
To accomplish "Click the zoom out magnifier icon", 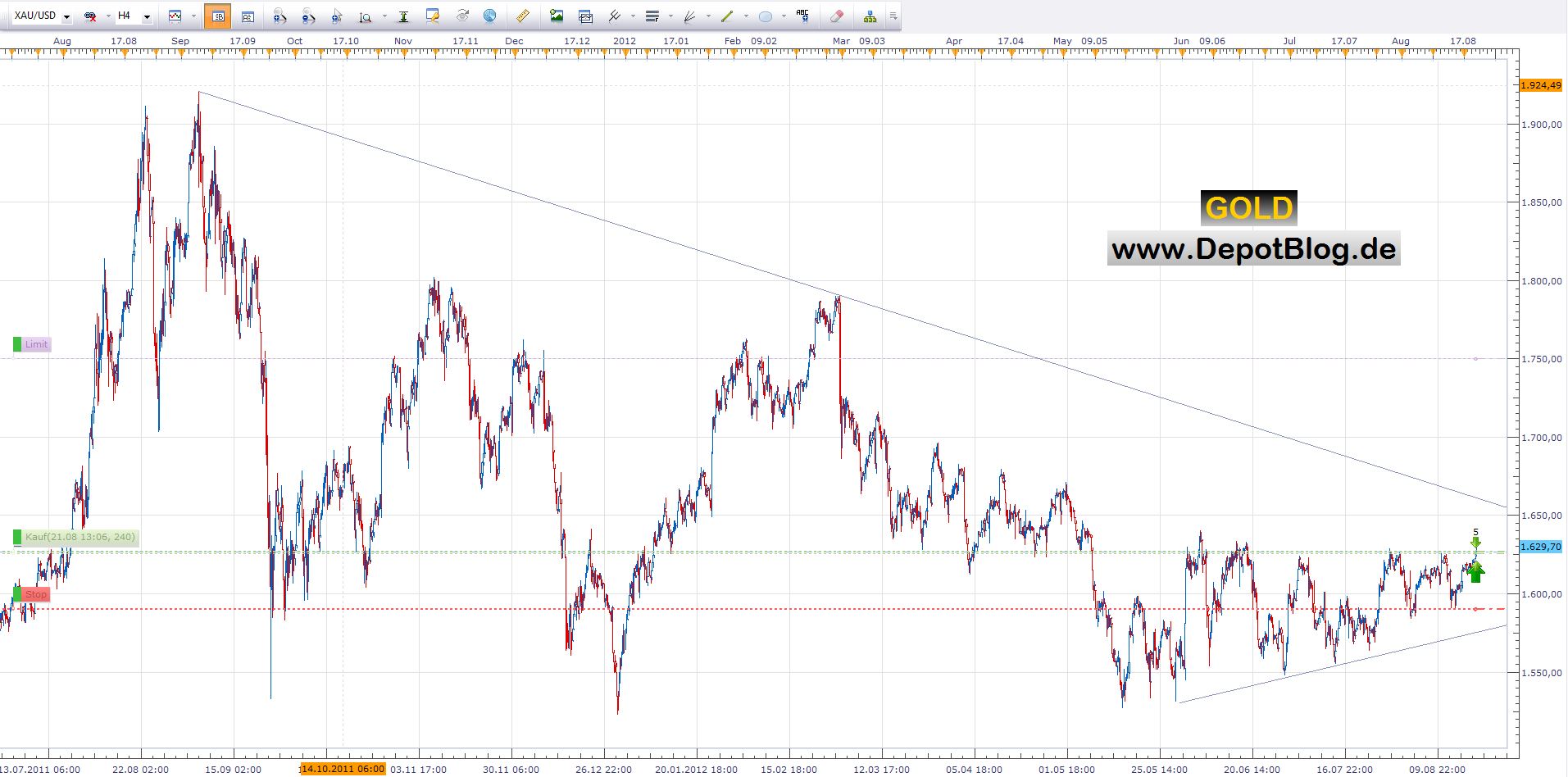I will [x=308, y=16].
